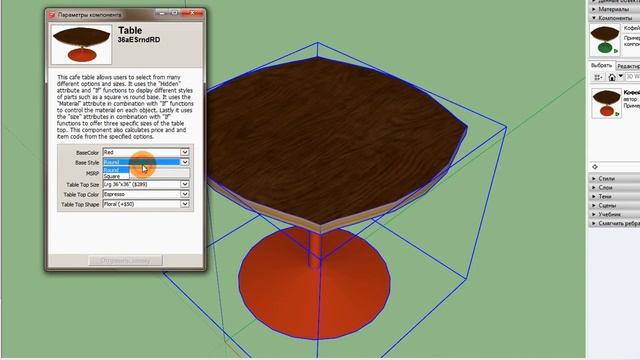640x360 pixels.
Task: Open the BaseColor dropdown set to Red
Action: (x=146, y=152)
